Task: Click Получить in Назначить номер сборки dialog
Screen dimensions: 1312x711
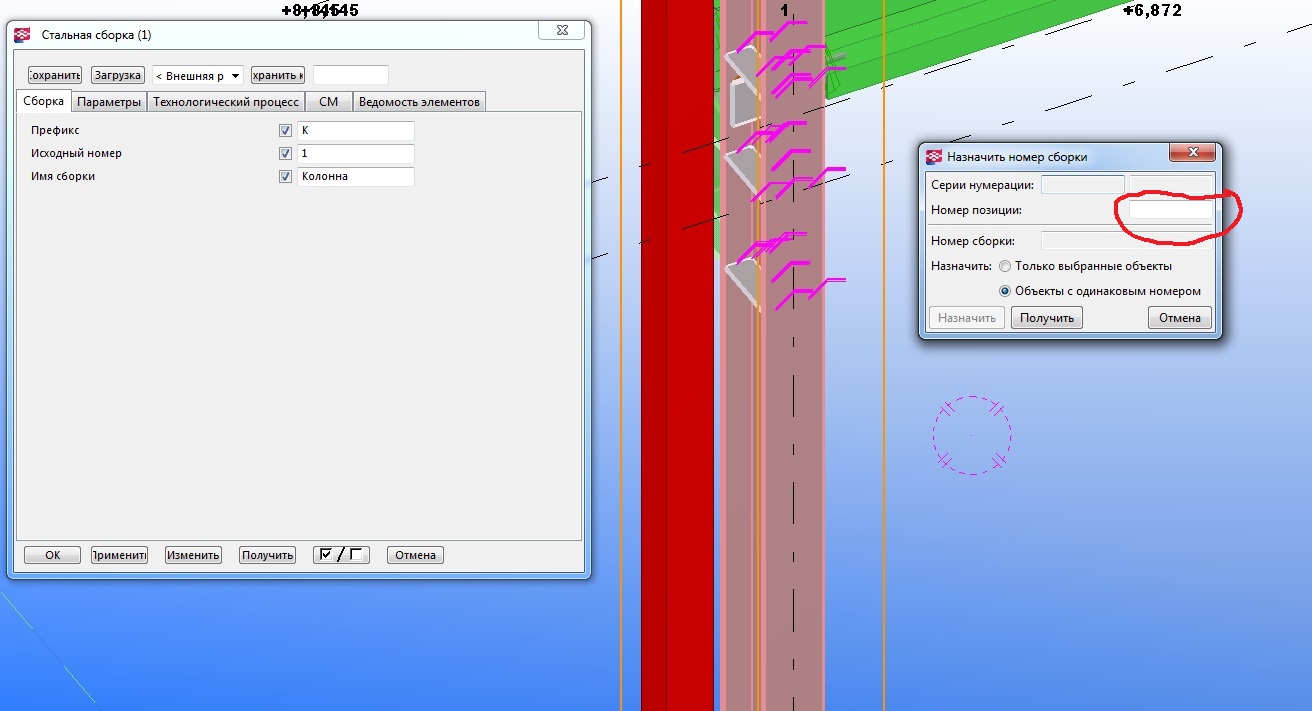Action: click(1047, 318)
